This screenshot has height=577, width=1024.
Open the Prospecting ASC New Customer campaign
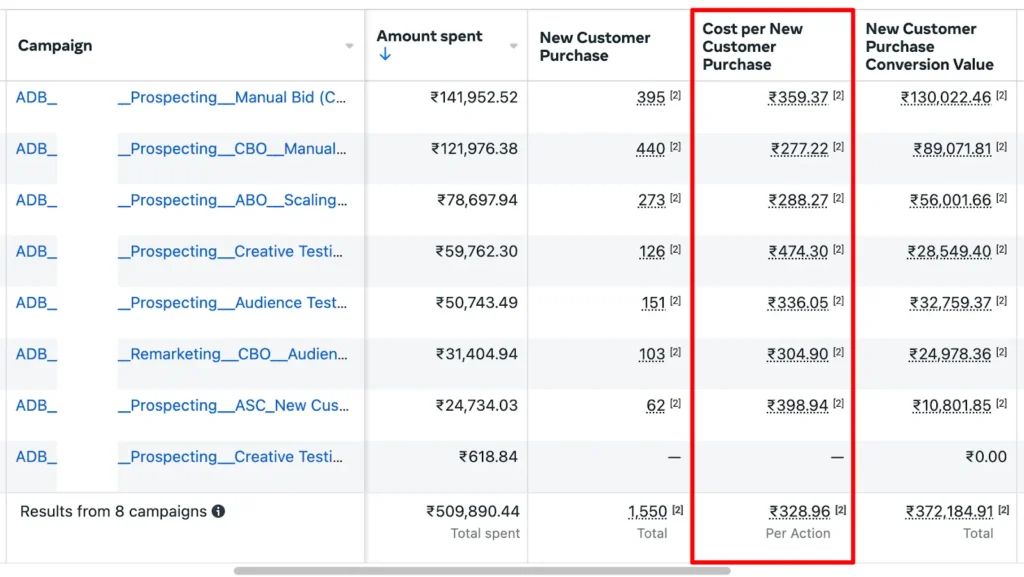pyautogui.click(x=232, y=405)
